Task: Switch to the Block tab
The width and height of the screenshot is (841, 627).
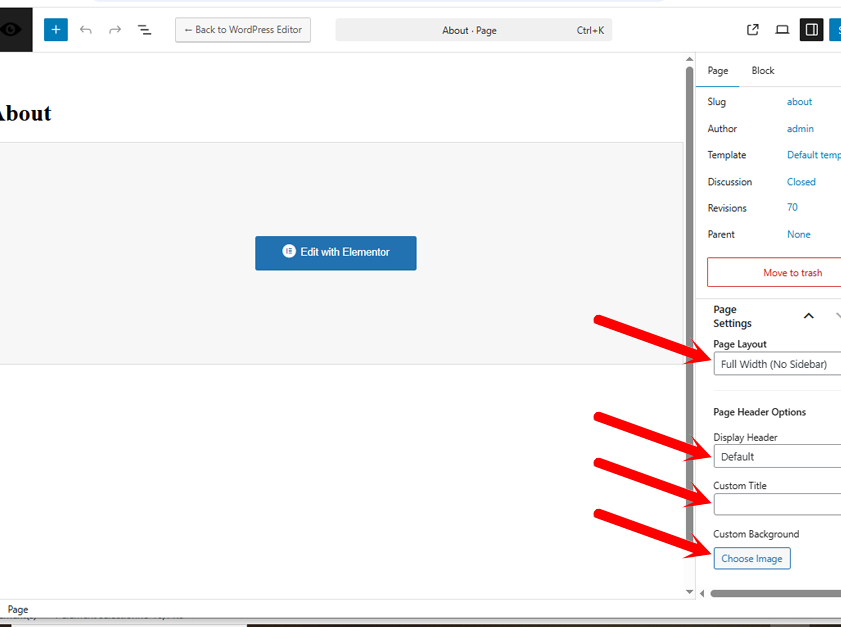Action: (x=763, y=71)
